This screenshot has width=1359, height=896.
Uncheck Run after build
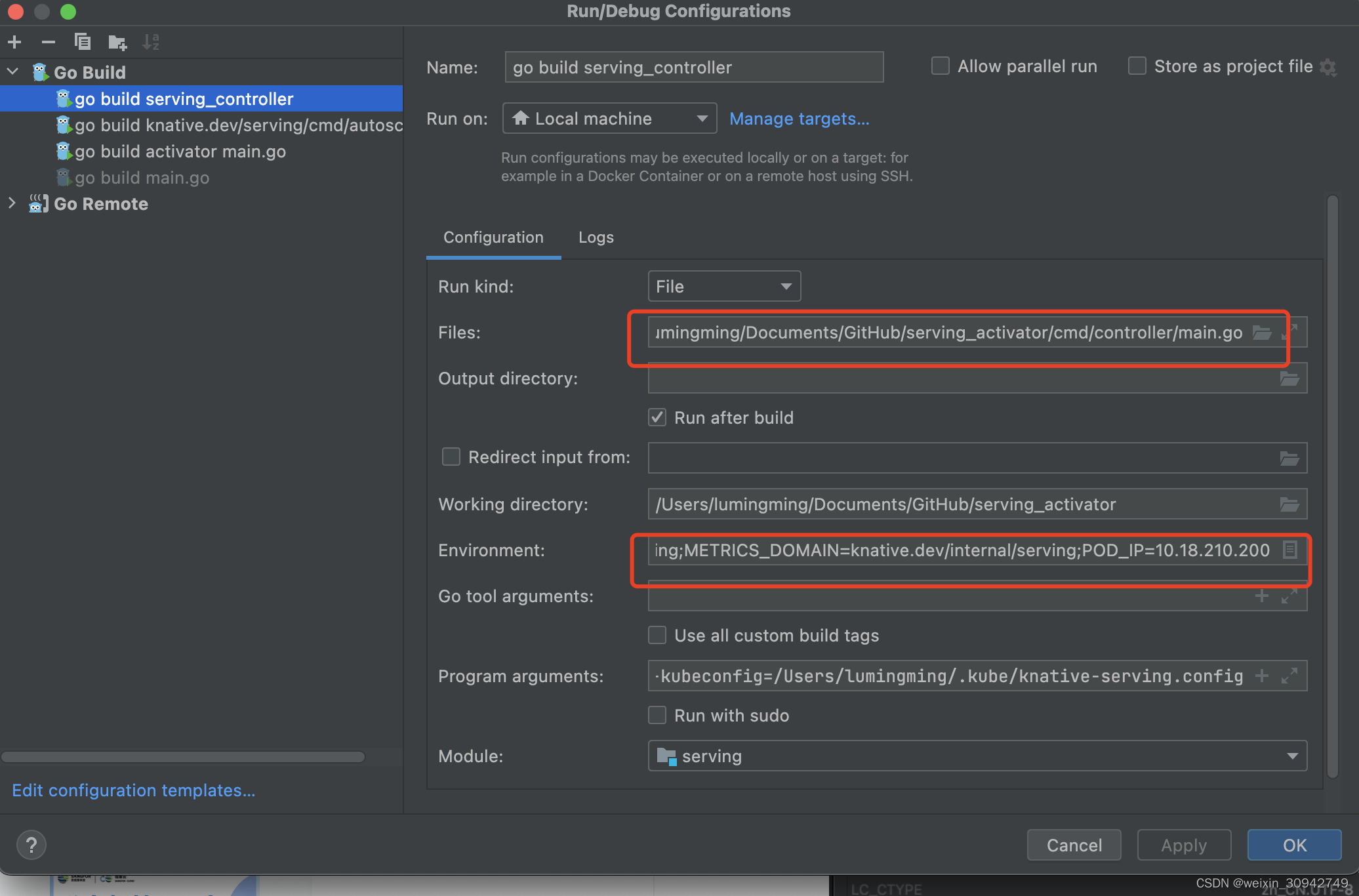(657, 417)
